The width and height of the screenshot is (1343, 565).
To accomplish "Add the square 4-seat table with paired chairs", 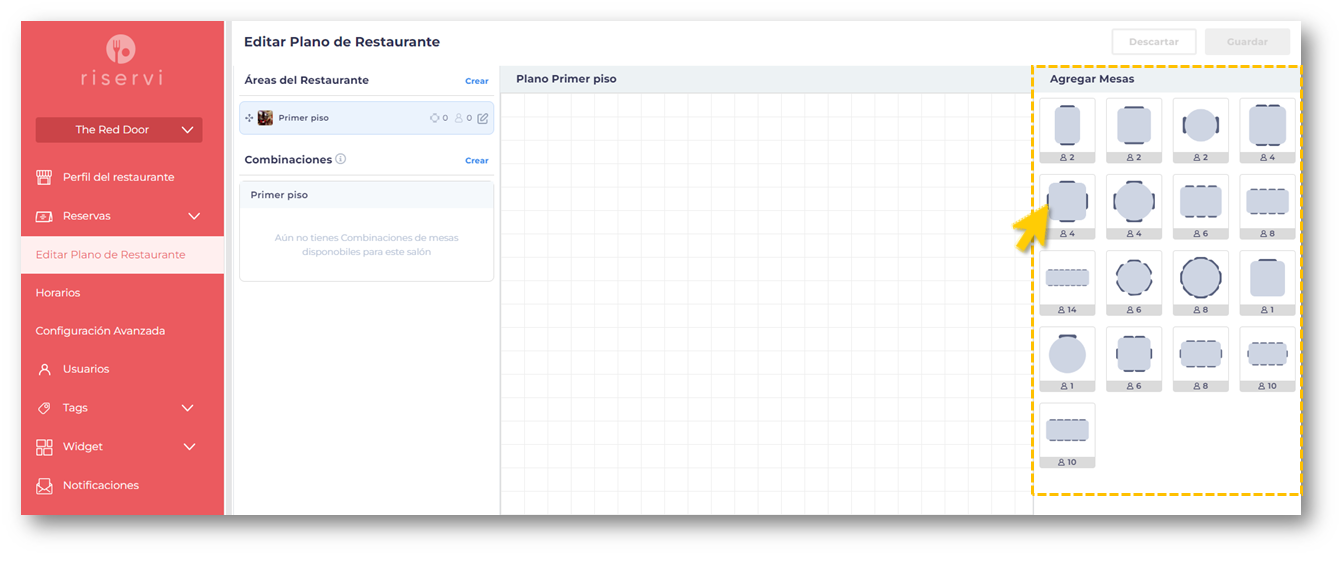I will [x=1267, y=130].
